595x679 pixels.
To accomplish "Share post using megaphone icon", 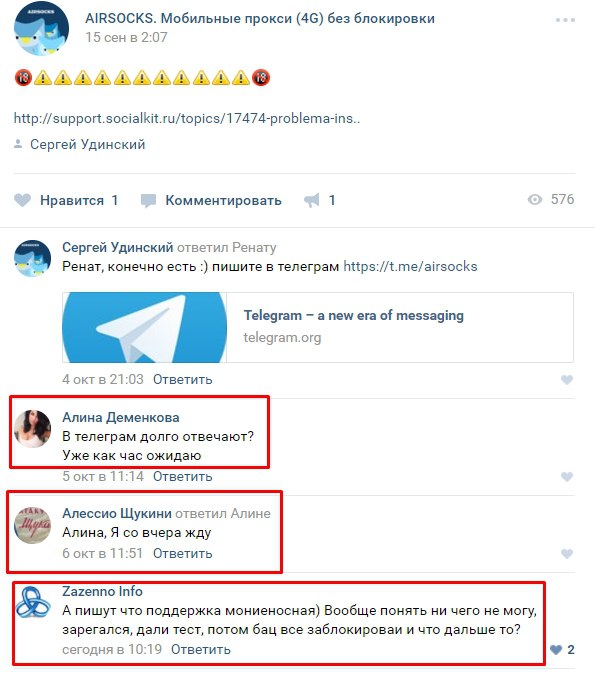I will (x=311, y=200).
